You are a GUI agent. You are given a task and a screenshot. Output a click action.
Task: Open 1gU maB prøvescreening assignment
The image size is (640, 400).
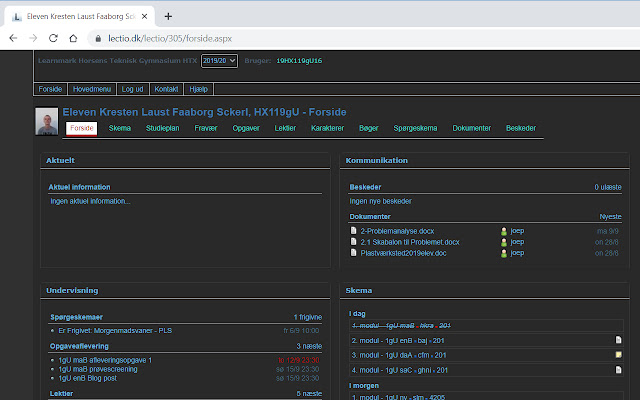pyautogui.click(x=98, y=369)
